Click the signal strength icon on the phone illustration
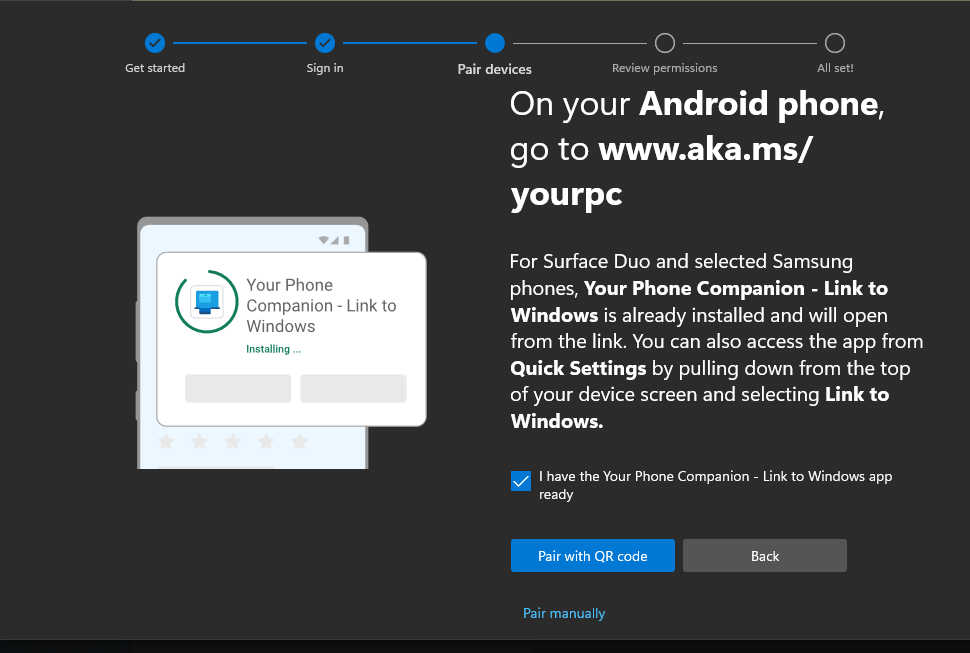Image resolution: width=970 pixels, height=653 pixels. coord(334,239)
